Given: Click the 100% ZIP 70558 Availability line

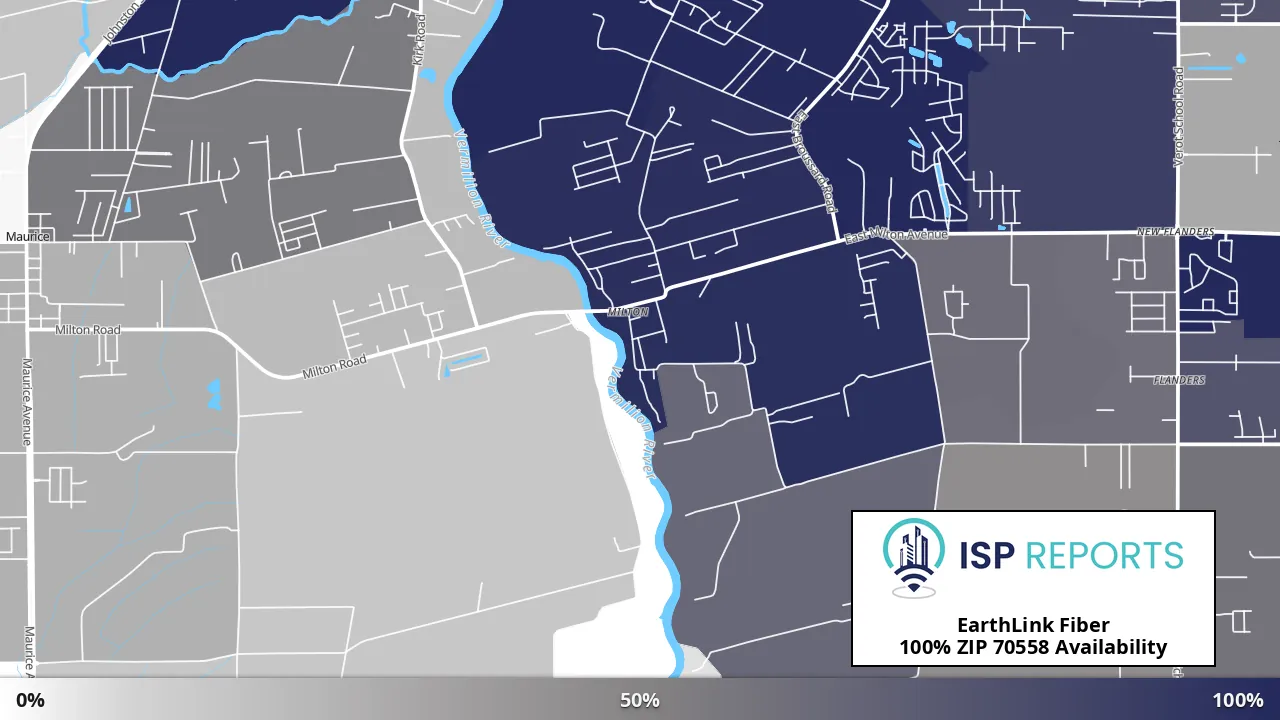Looking at the screenshot, I should [x=1033, y=647].
